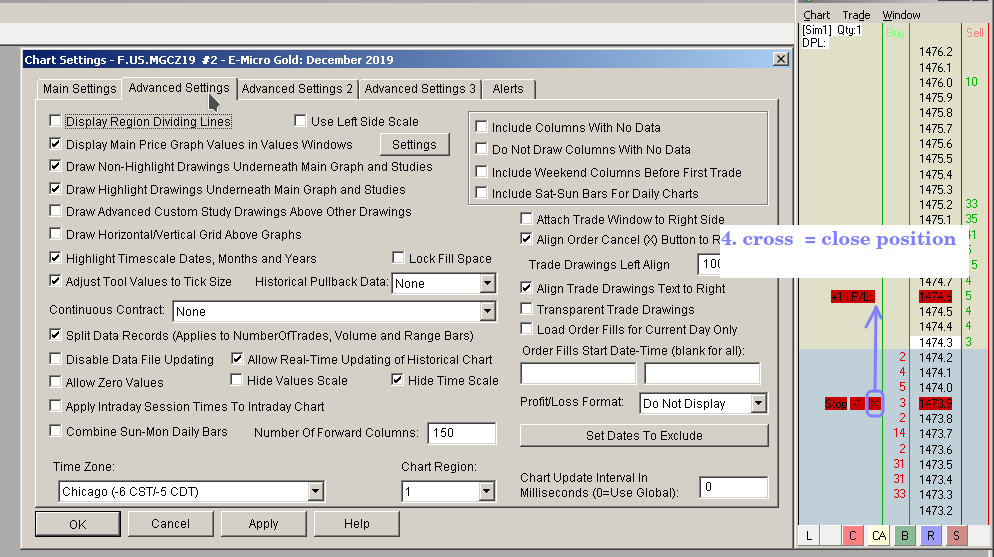
Task: Toggle Use Left Side Scale checkbox
Action: click(300, 122)
